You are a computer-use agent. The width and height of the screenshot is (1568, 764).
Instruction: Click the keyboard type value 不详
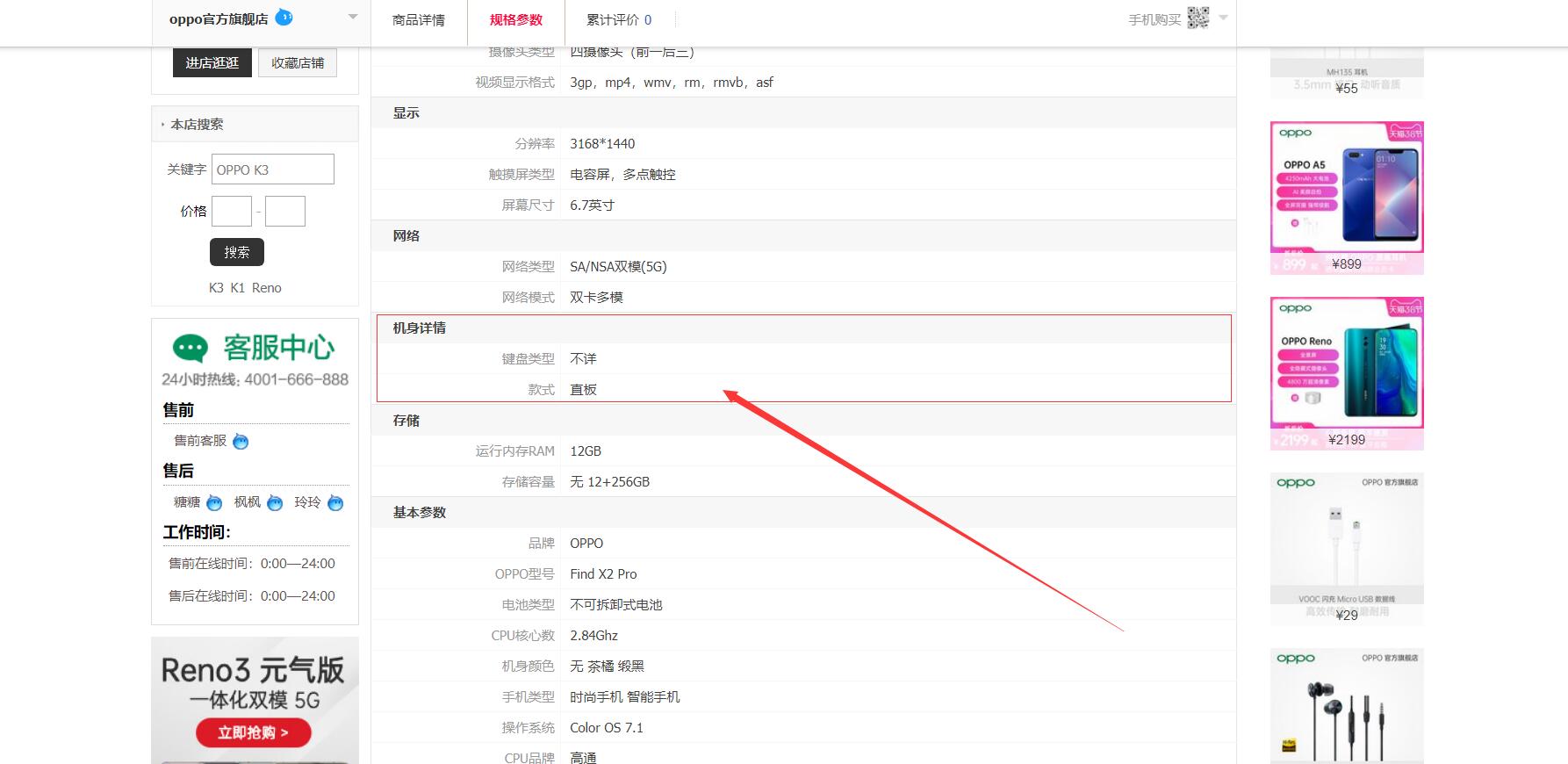coord(583,359)
